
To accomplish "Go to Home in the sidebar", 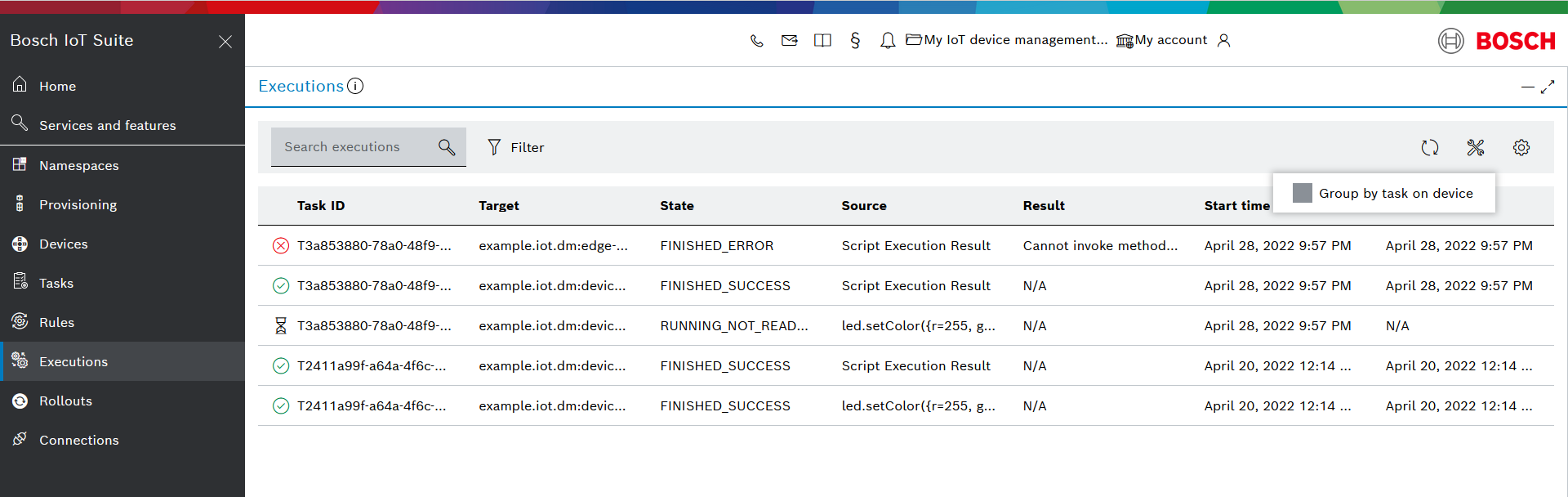I will (x=122, y=86).
